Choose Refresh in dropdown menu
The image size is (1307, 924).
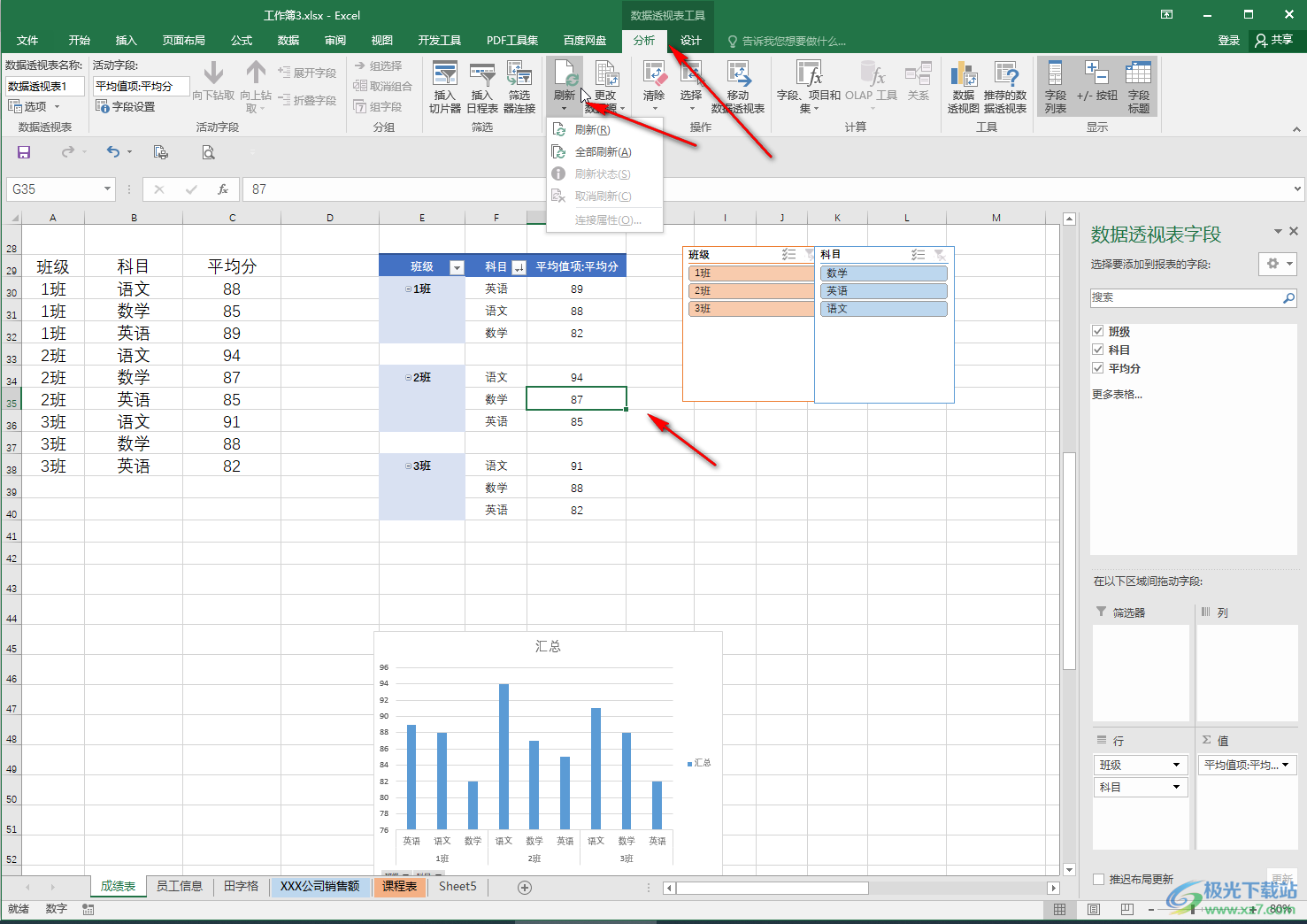point(604,130)
